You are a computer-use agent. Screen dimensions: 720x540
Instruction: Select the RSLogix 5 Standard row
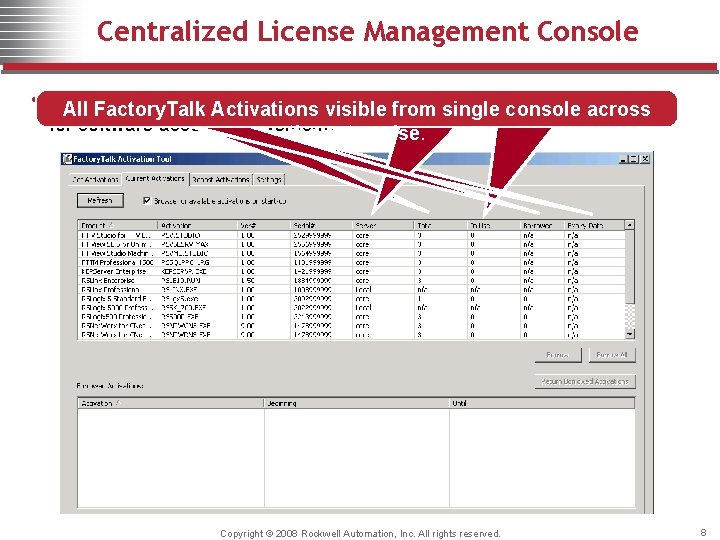tap(351, 298)
